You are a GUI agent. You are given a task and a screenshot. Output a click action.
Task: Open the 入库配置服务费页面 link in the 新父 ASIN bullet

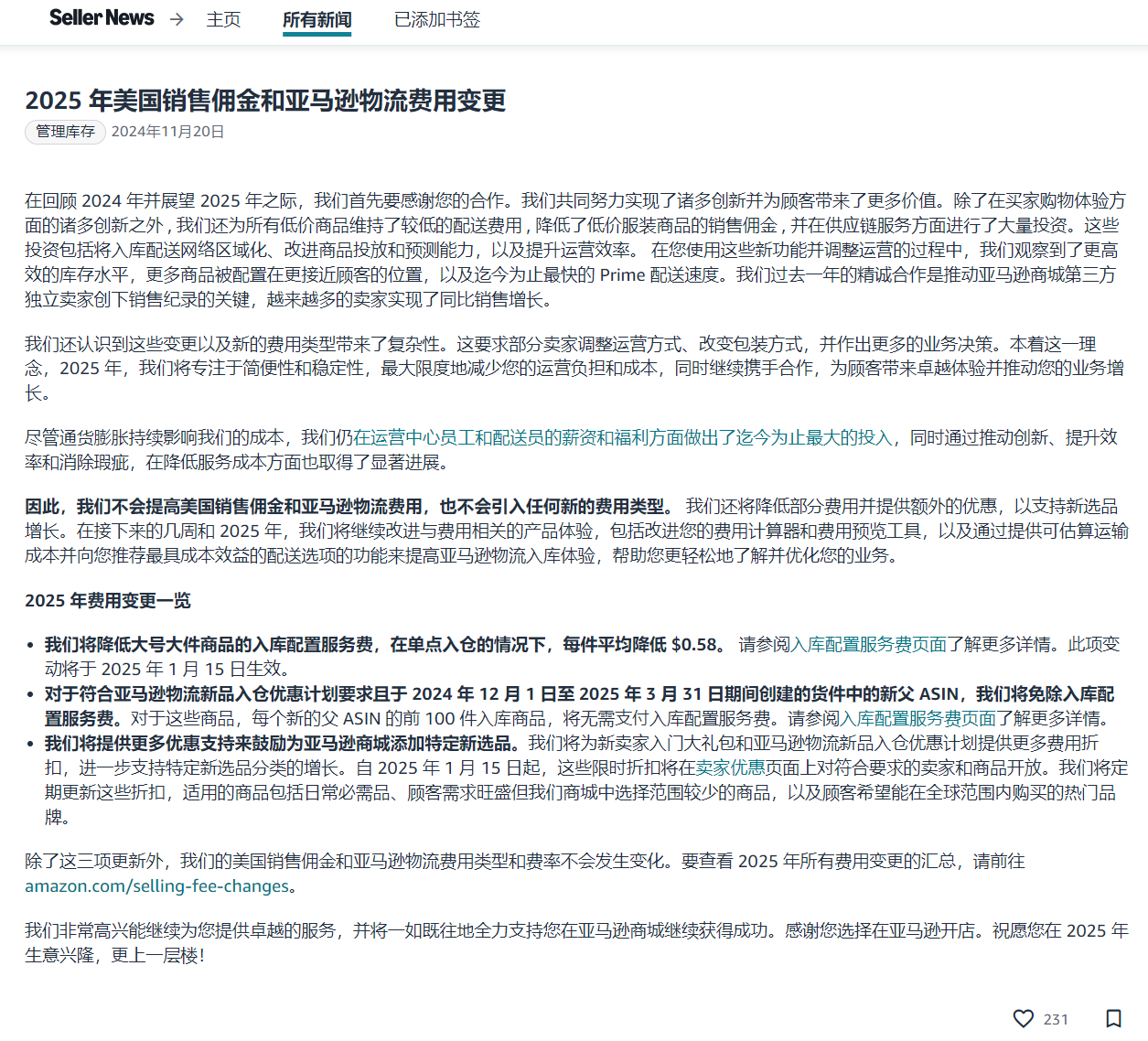coord(917,719)
